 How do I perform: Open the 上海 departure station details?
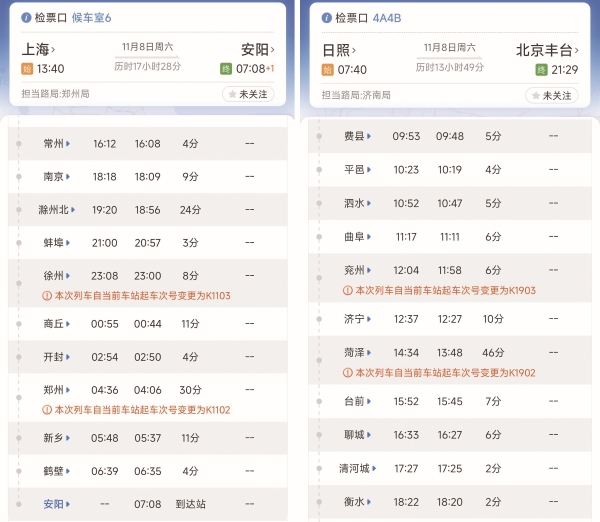coord(39,49)
